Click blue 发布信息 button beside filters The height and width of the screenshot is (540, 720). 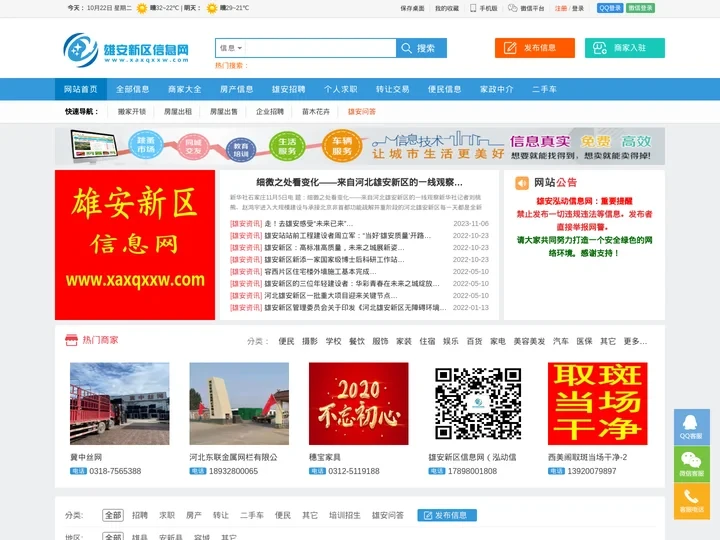(447, 515)
